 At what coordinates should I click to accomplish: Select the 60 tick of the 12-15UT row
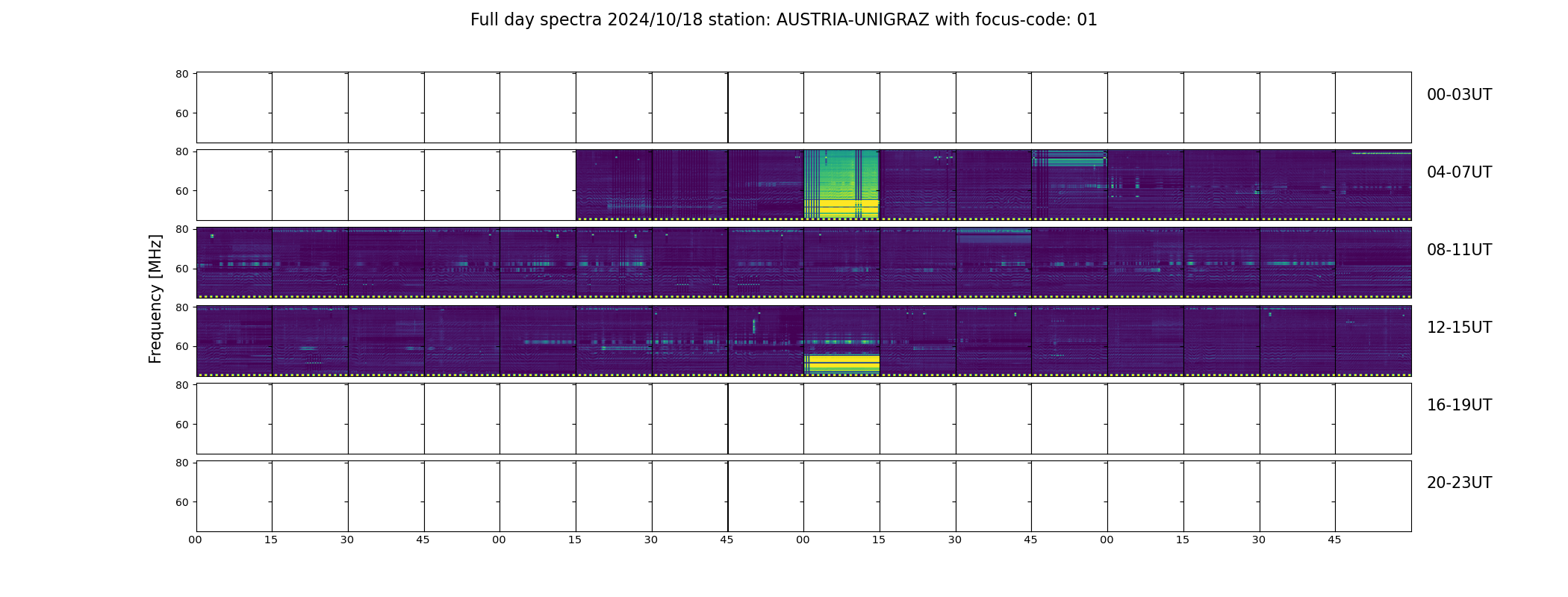pyautogui.click(x=181, y=346)
